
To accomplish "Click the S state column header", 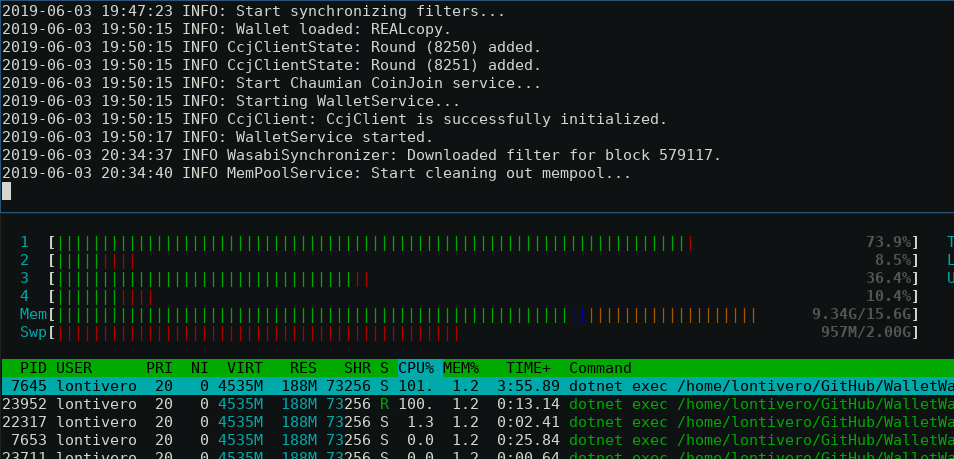I will pyautogui.click(x=385, y=368).
